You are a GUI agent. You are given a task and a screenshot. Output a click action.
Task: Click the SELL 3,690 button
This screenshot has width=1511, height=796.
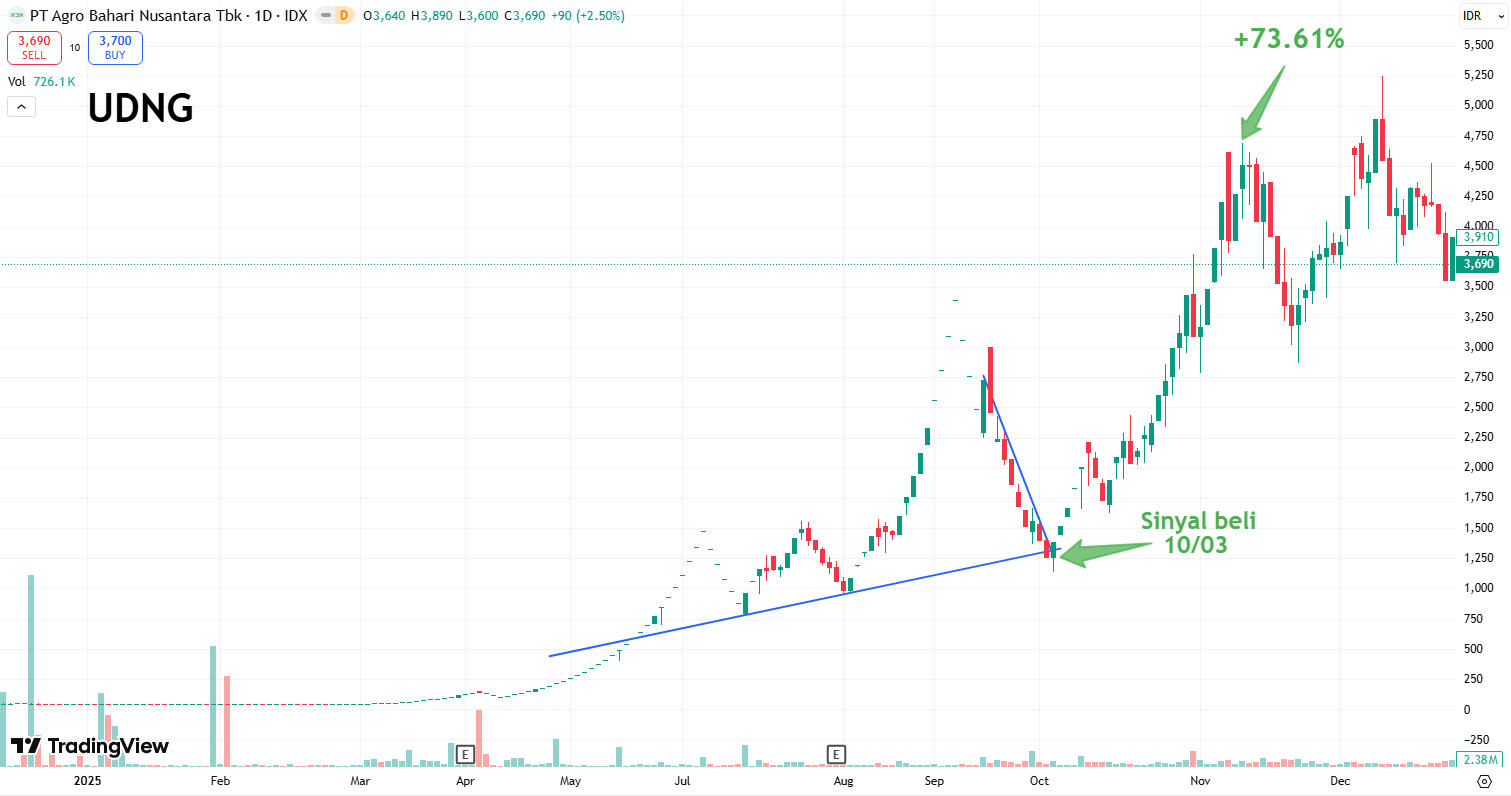[x=34, y=47]
